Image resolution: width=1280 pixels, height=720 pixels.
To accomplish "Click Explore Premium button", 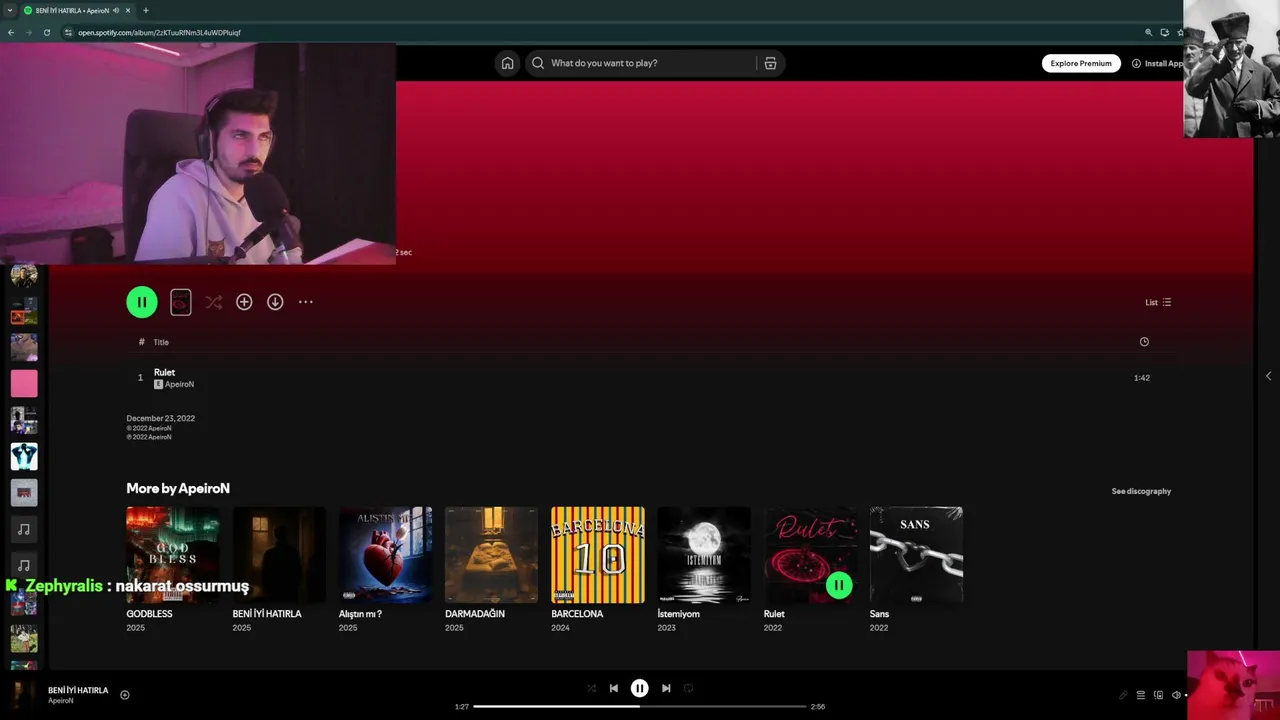I will point(1081,63).
